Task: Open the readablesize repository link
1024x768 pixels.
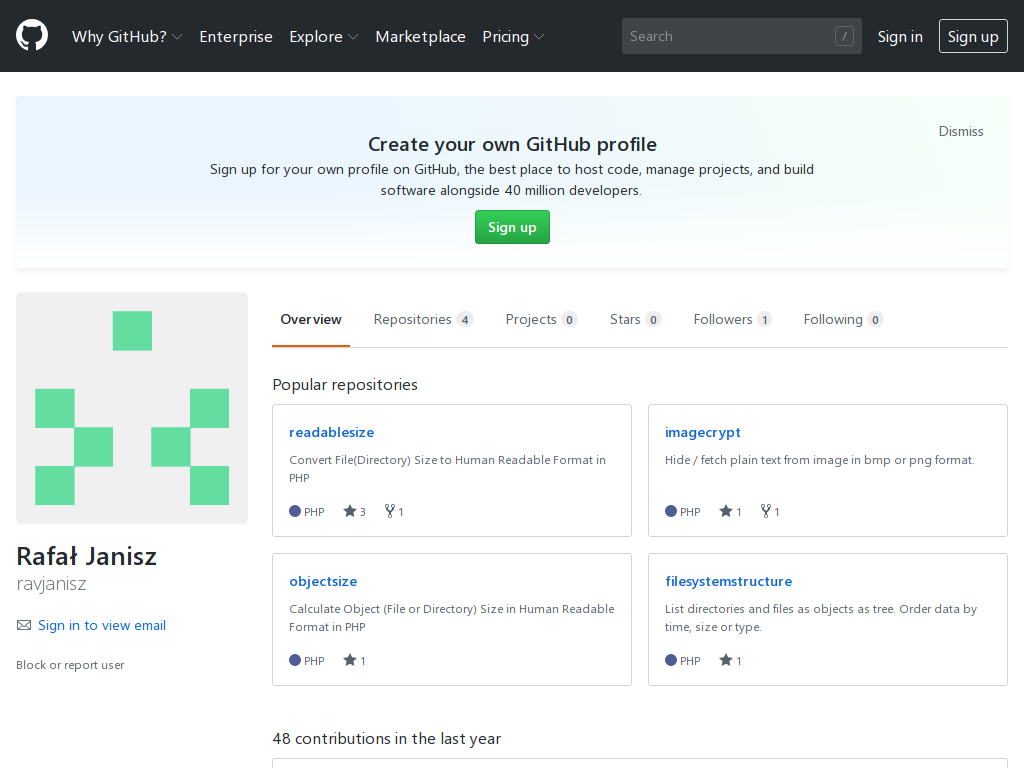Action: (332, 432)
